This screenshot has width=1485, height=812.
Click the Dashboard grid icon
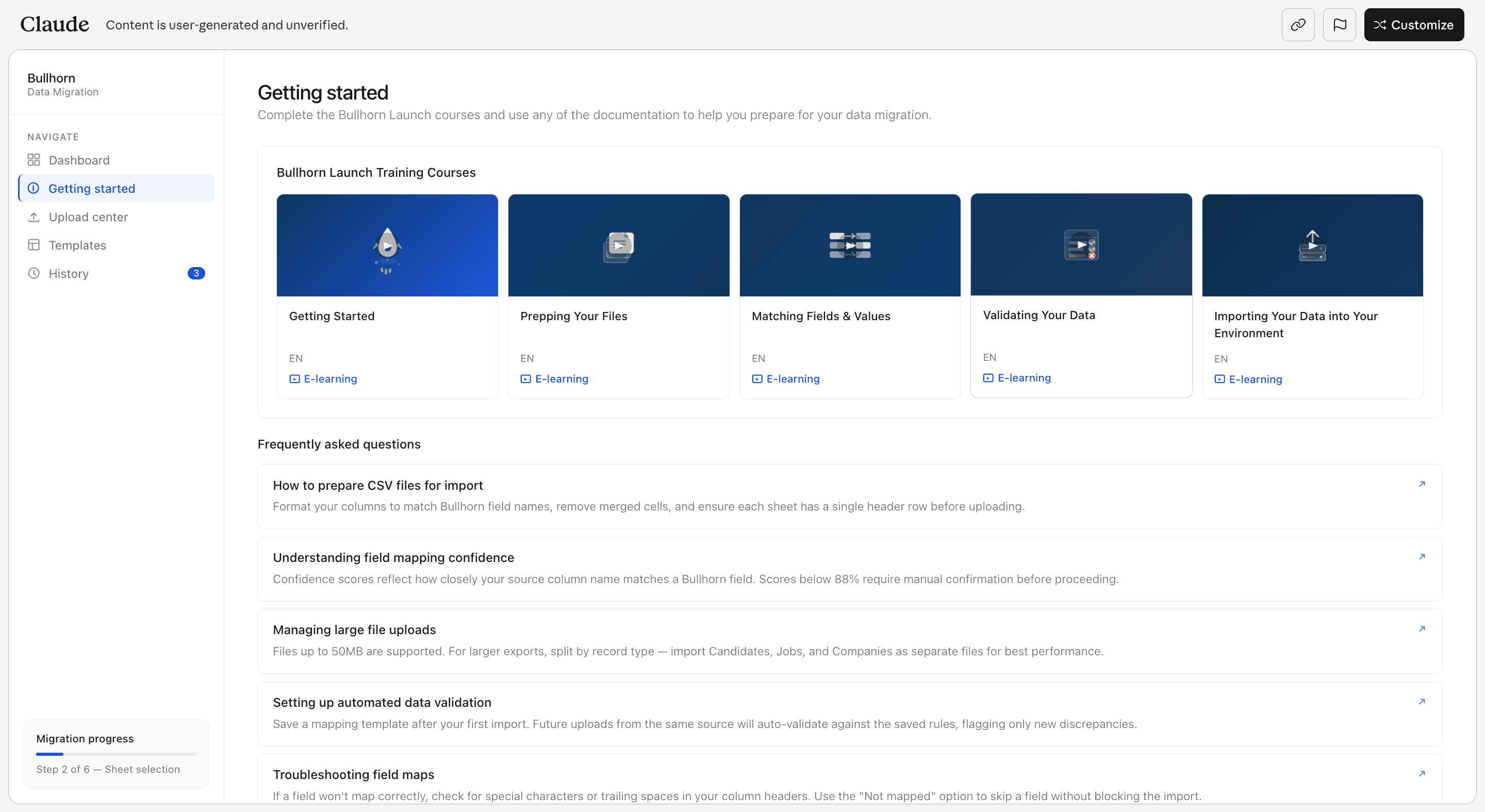(x=34, y=160)
